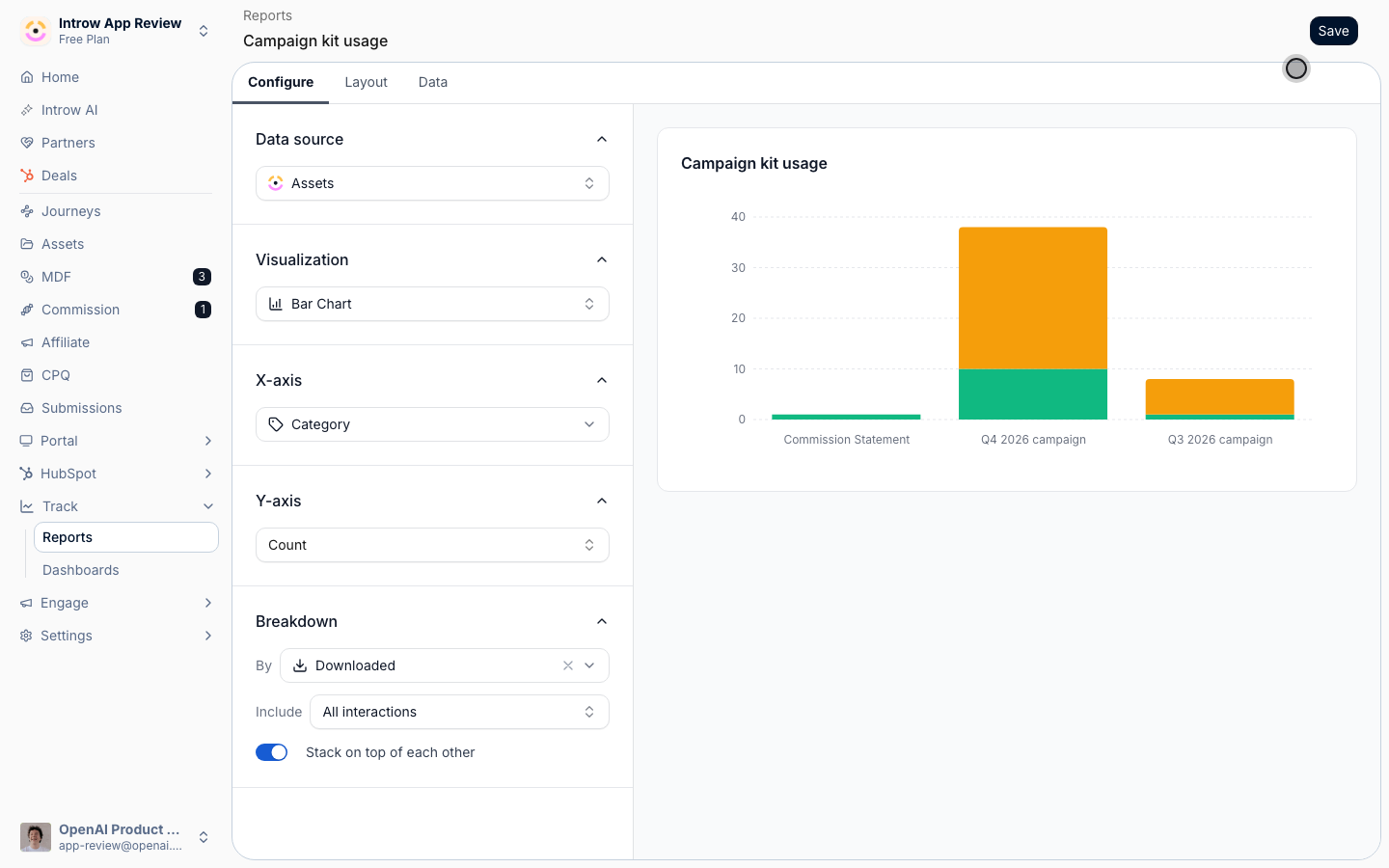Click the Home icon in sidebar
Screen dimensions: 1389x868
(x=27, y=77)
